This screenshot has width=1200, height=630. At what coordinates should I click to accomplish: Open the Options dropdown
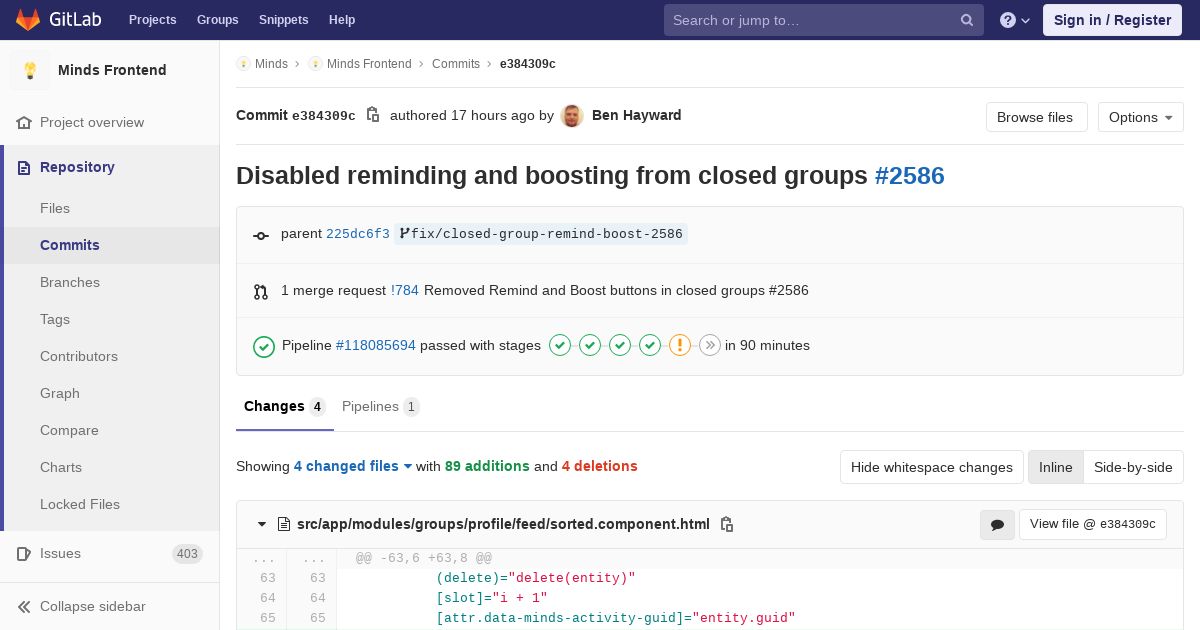[1140, 117]
